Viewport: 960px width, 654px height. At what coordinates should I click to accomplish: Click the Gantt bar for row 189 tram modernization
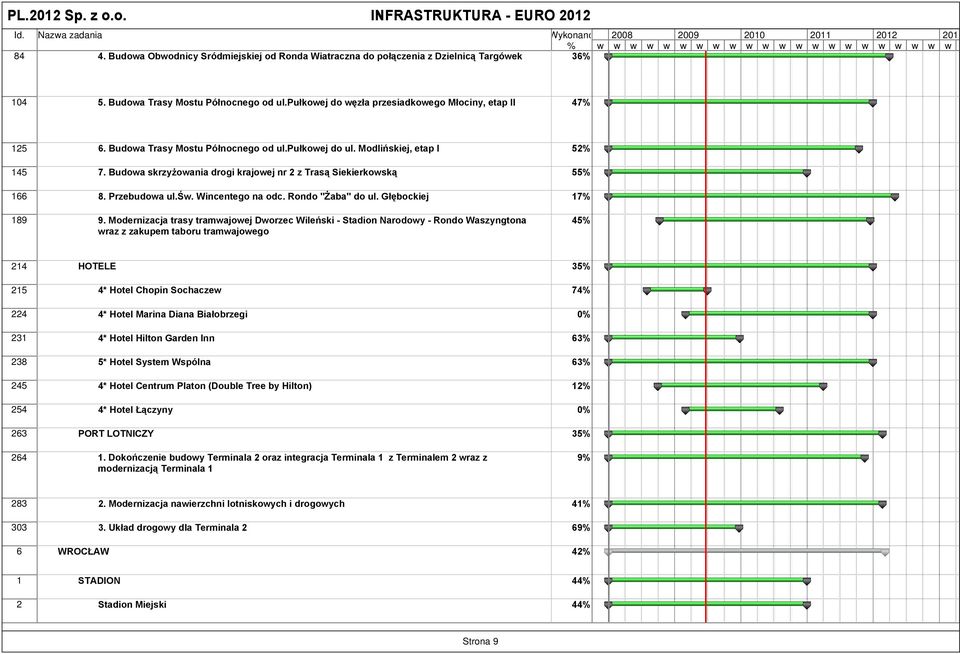click(765, 219)
